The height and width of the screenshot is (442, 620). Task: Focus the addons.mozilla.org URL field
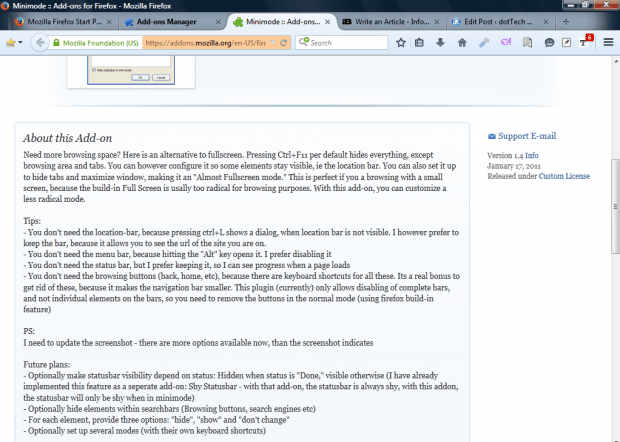[205, 43]
